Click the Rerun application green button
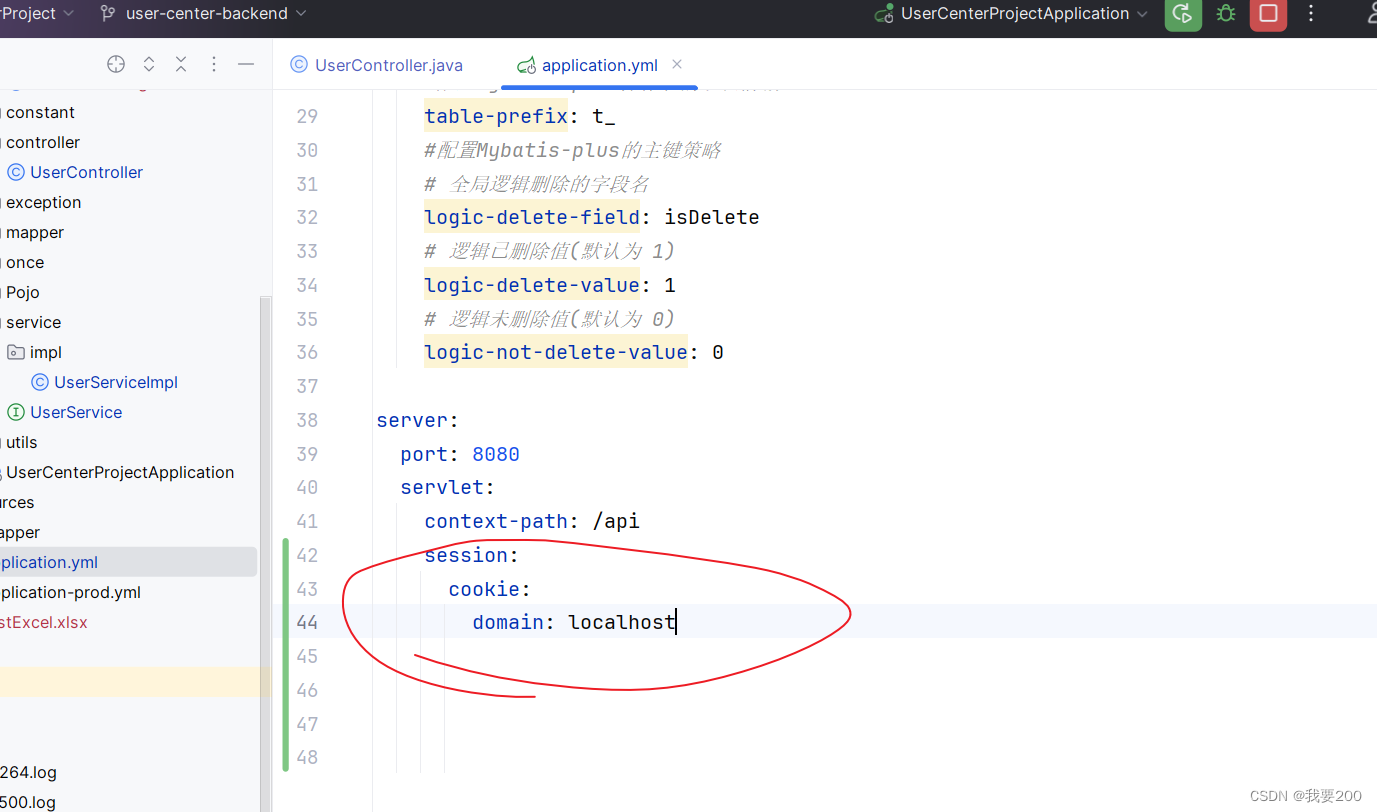Image resolution: width=1377 pixels, height=812 pixels. [1183, 14]
